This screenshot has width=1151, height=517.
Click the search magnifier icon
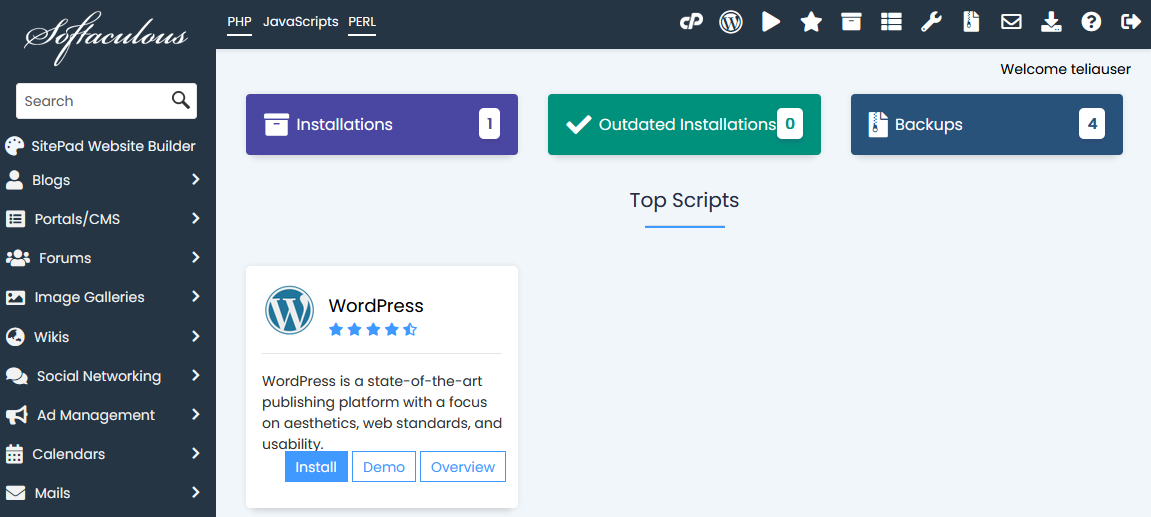(x=181, y=101)
